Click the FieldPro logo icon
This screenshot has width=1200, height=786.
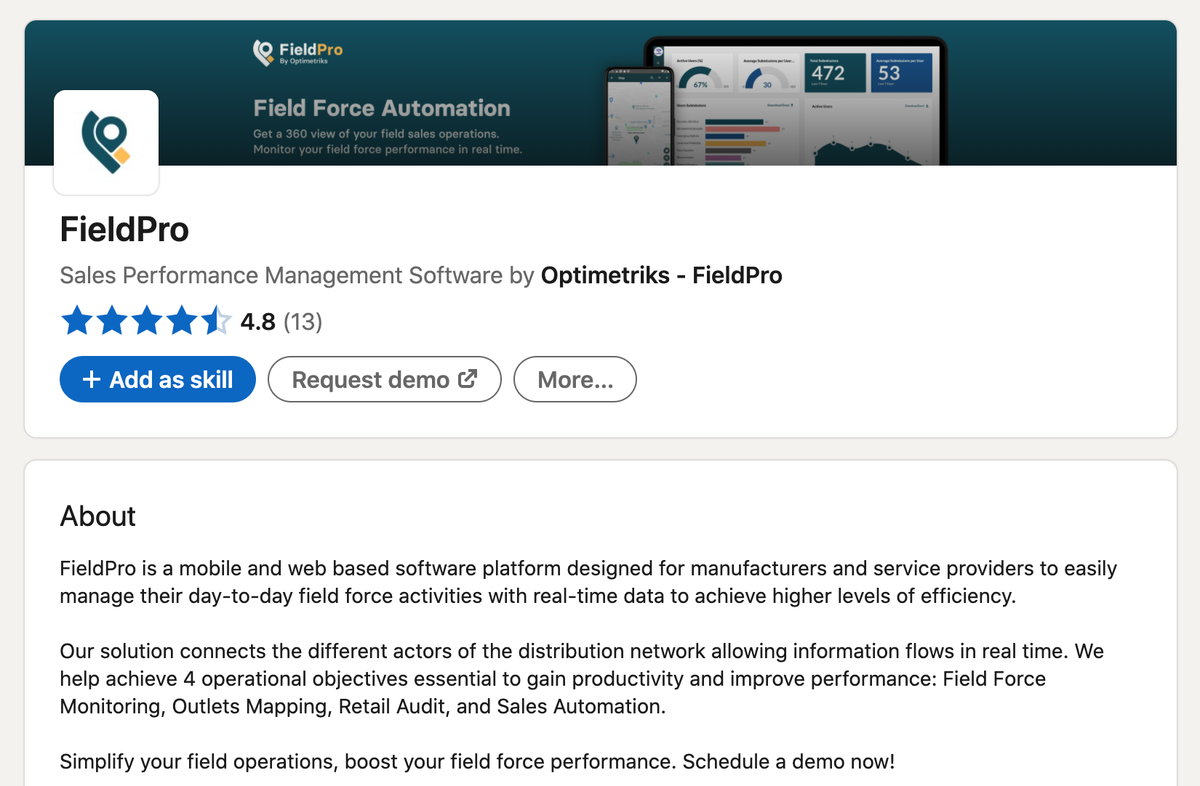pos(106,143)
